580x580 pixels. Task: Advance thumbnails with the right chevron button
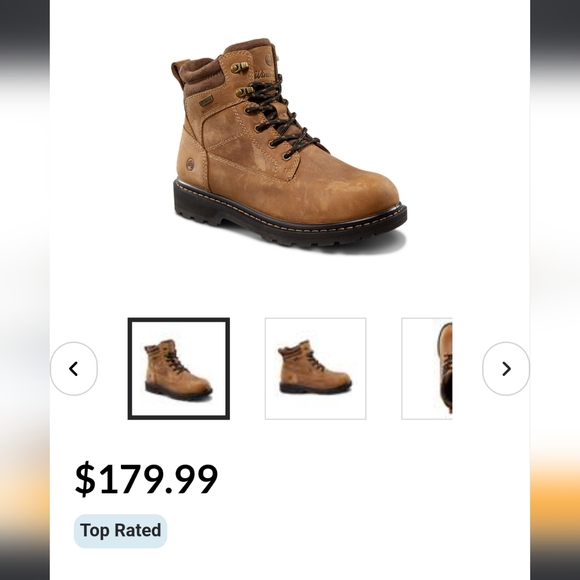(x=506, y=369)
